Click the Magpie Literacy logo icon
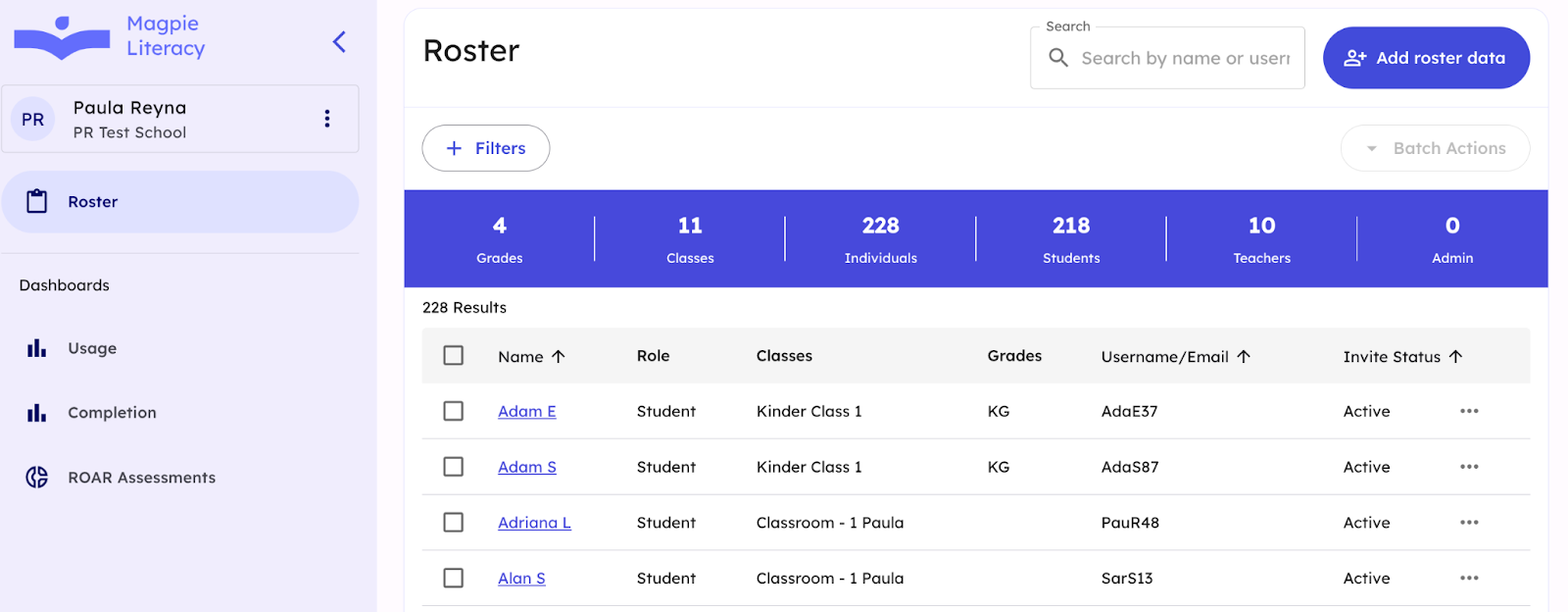Viewport: 1568px width, 612px height. 62,38
